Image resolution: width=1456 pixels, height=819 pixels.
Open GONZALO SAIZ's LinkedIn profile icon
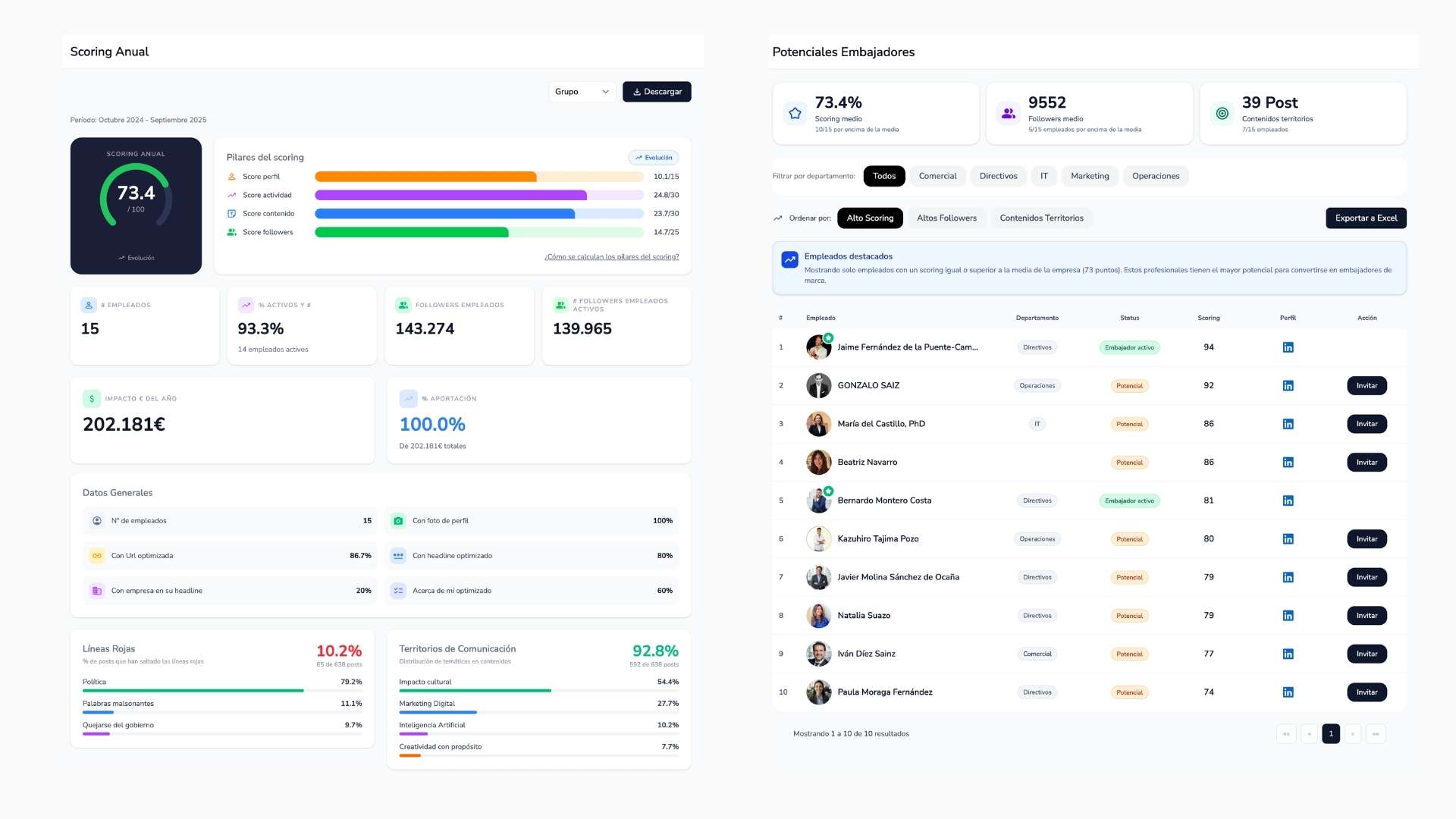tap(1288, 386)
